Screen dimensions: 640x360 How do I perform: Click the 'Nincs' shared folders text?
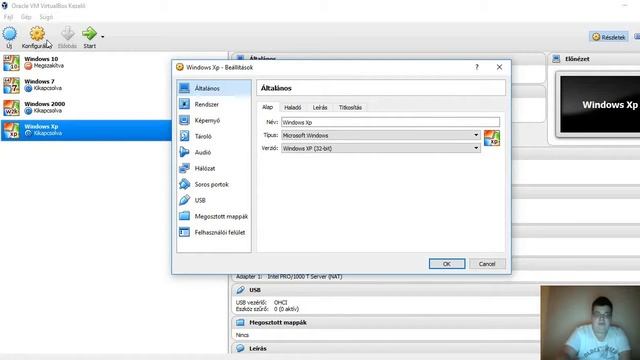pyautogui.click(x=242, y=335)
